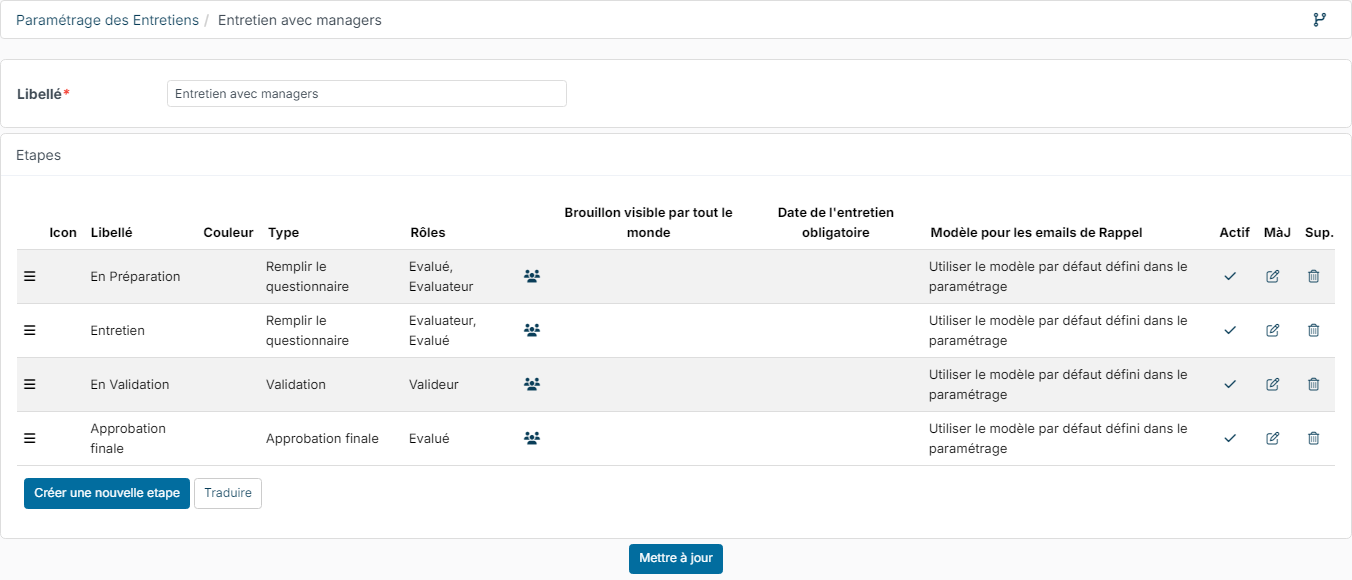Grab the drag handle of En Préparation row

(30, 276)
